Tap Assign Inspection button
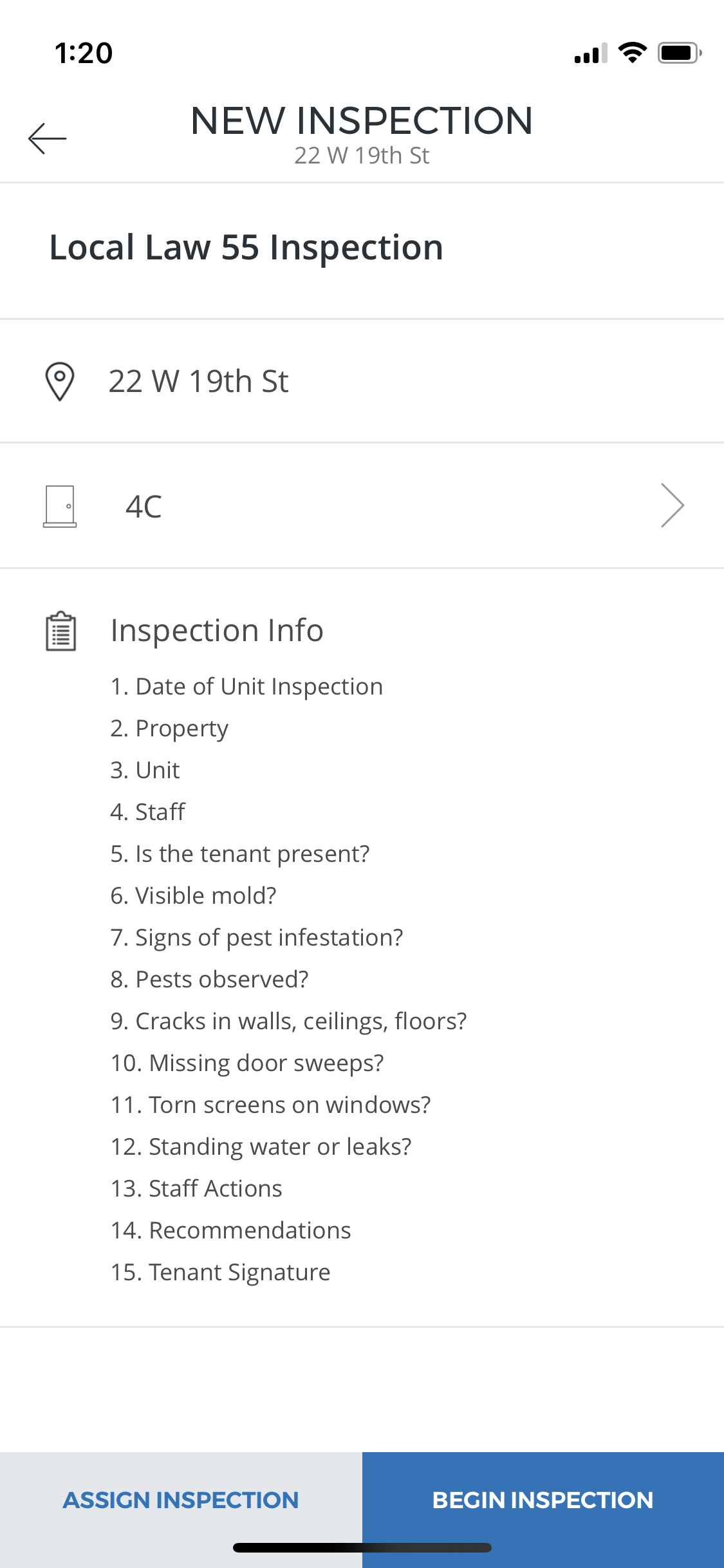Image resolution: width=724 pixels, height=1568 pixels. [181, 1500]
